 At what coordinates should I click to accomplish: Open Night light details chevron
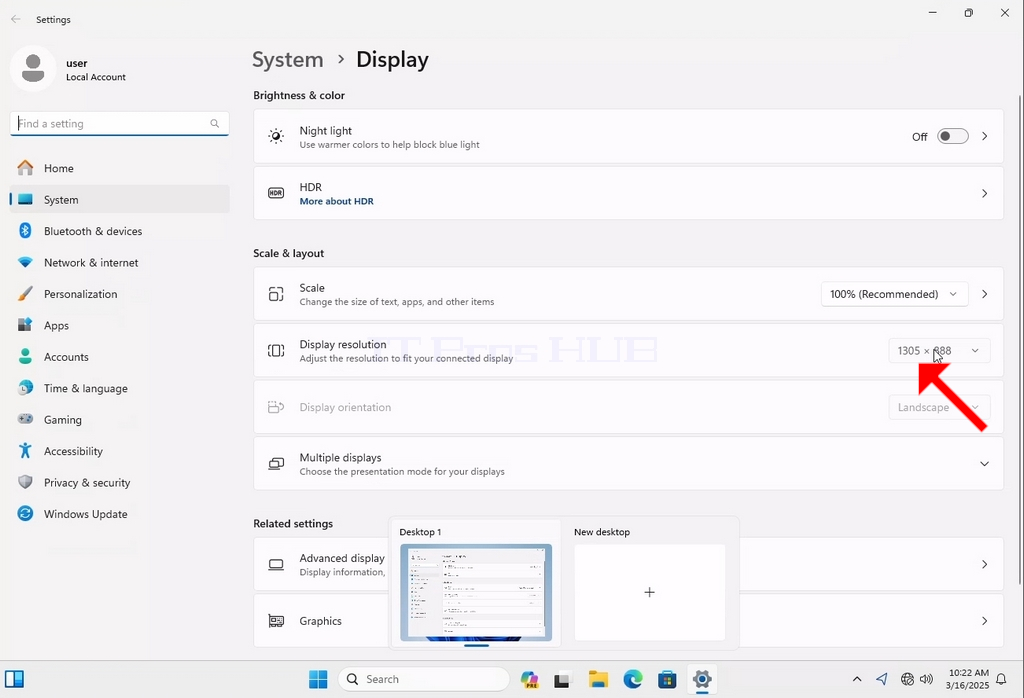tap(984, 136)
